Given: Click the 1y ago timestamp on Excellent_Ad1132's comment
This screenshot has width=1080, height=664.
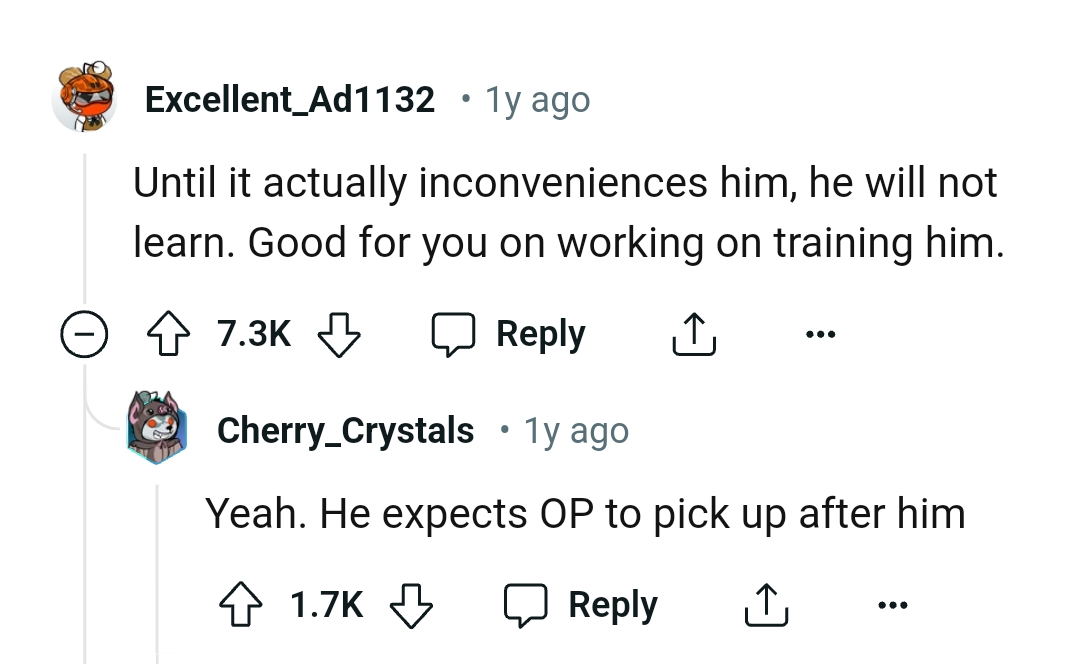Looking at the screenshot, I should coord(537,100).
